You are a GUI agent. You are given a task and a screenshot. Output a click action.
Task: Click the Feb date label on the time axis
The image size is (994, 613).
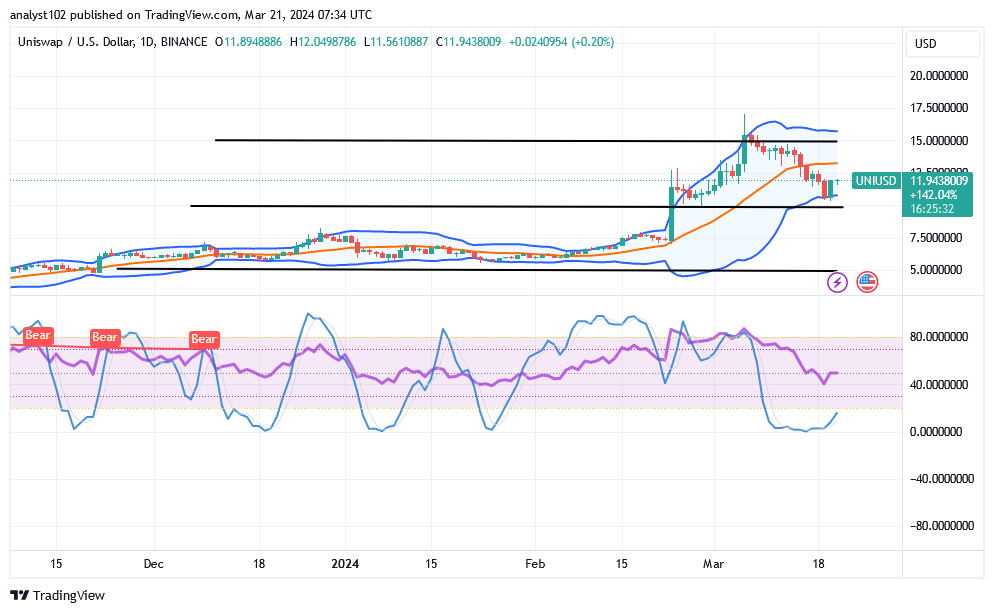(535, 564)
